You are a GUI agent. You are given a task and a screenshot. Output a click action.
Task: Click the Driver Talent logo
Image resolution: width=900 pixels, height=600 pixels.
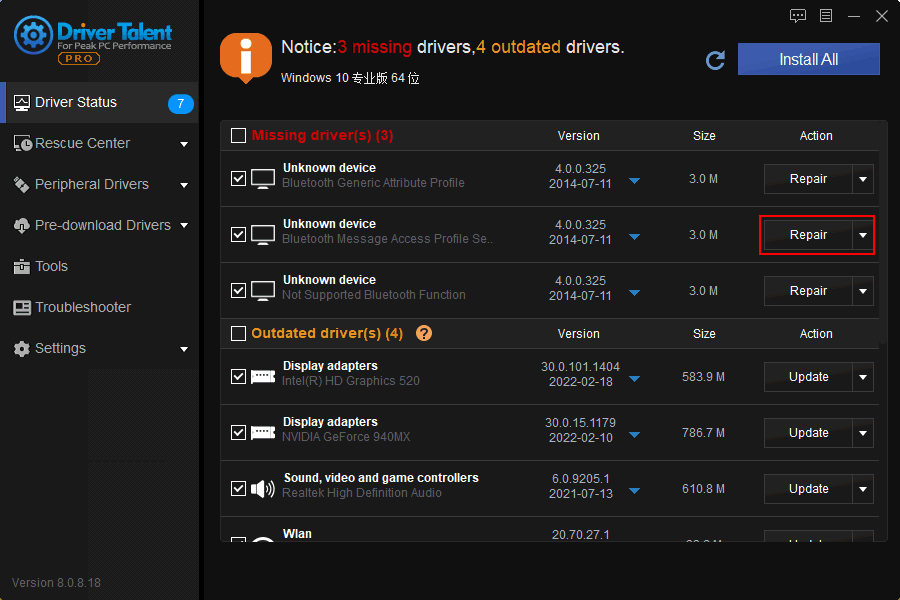pos(93,40)
